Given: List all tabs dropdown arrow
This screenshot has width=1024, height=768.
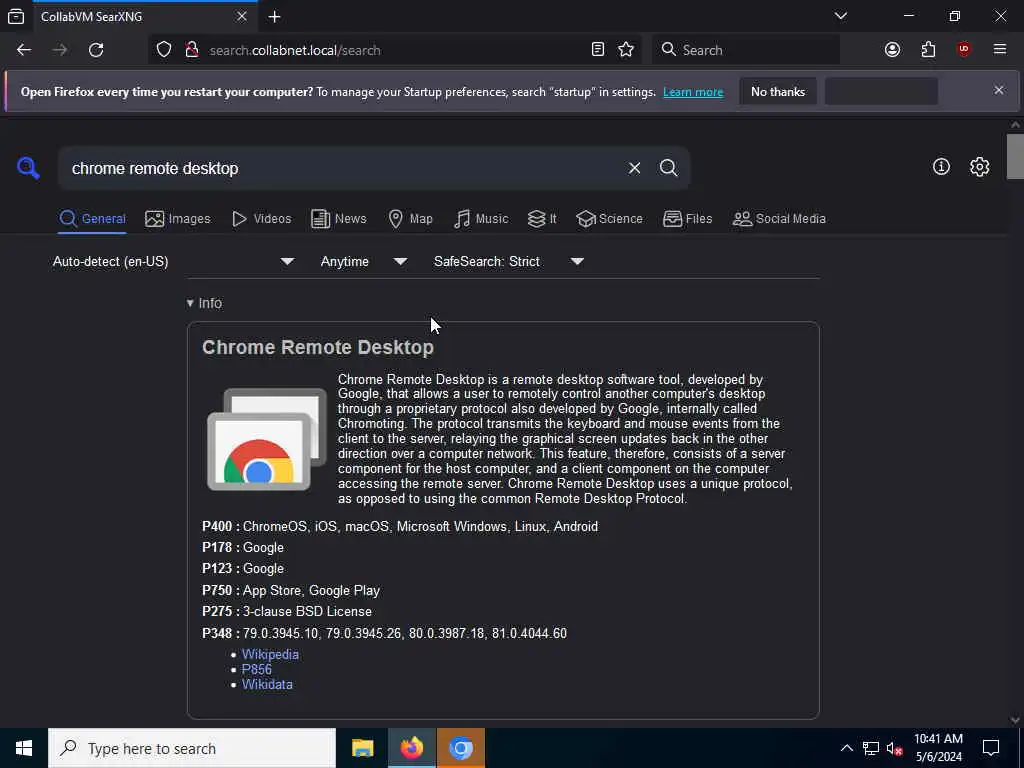Looking at the screenshot, I should [x=840, y=16].
